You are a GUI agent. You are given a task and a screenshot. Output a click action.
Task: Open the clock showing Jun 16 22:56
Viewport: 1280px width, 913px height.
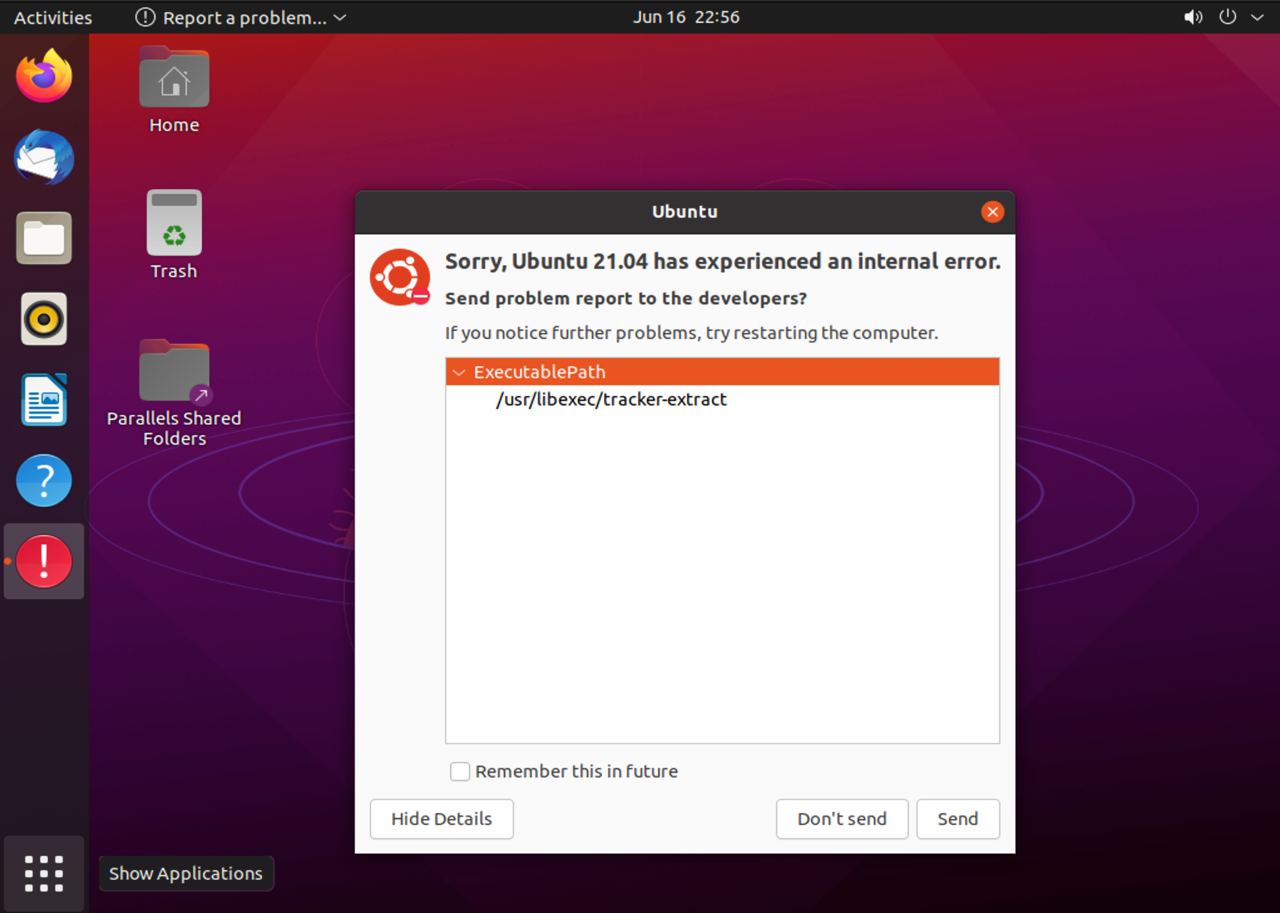tap(686, 17)
